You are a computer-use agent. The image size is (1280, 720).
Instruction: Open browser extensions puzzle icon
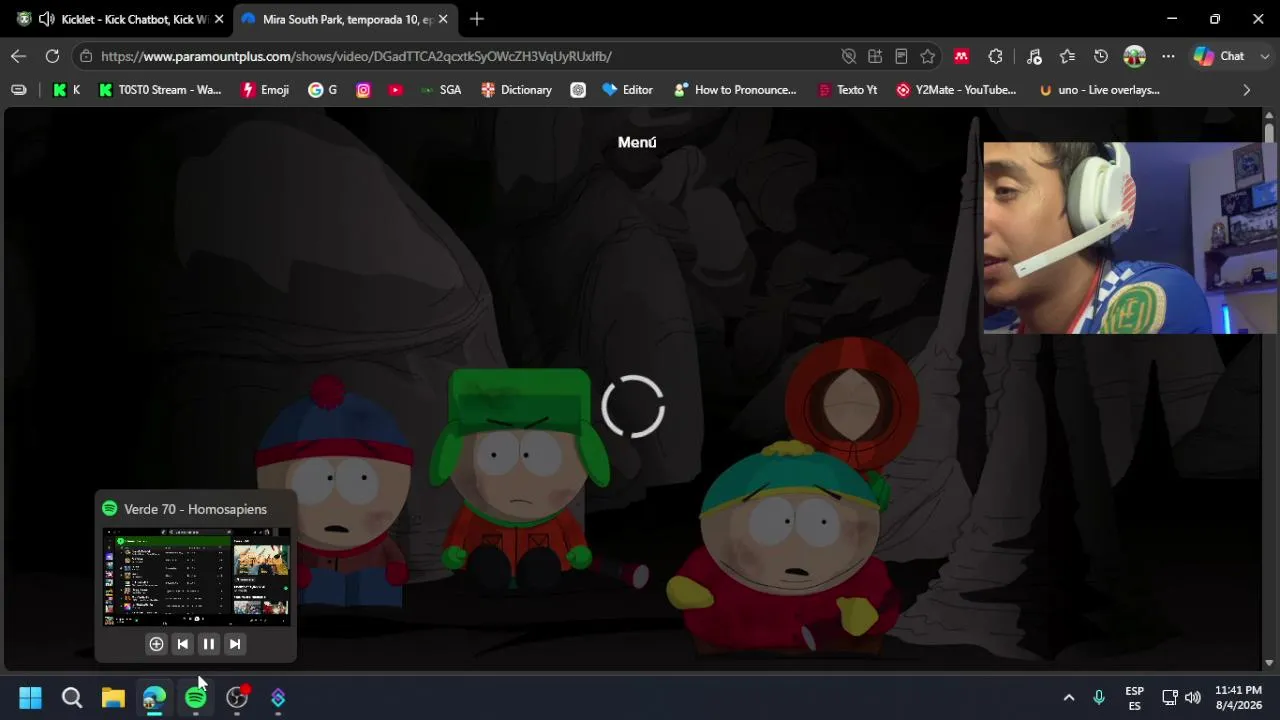[995, 56]
